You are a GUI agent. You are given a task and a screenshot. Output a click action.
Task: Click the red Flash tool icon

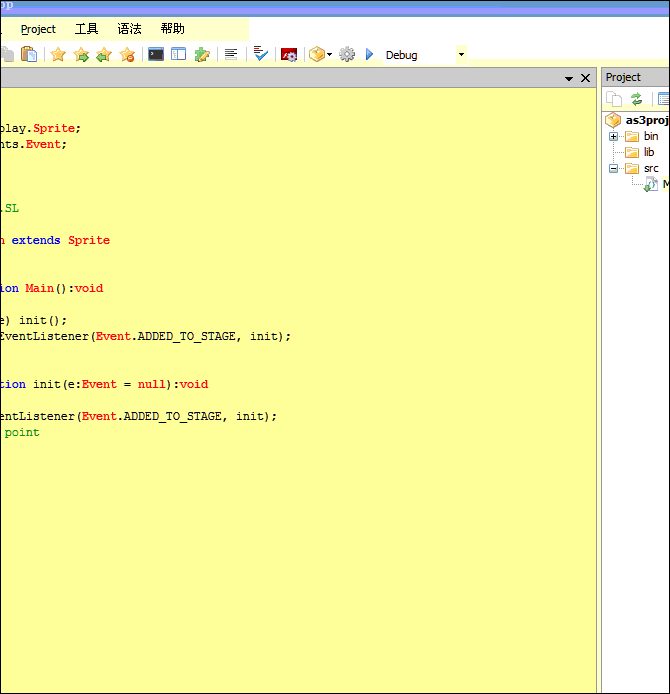tap(289, 55)
